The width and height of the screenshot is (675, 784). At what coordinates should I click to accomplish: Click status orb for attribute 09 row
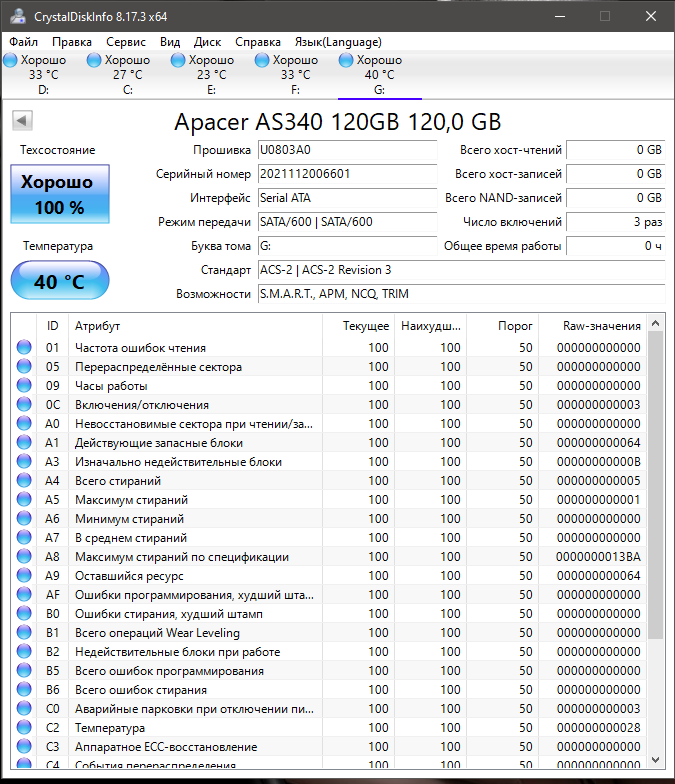[x=24, y=385]
